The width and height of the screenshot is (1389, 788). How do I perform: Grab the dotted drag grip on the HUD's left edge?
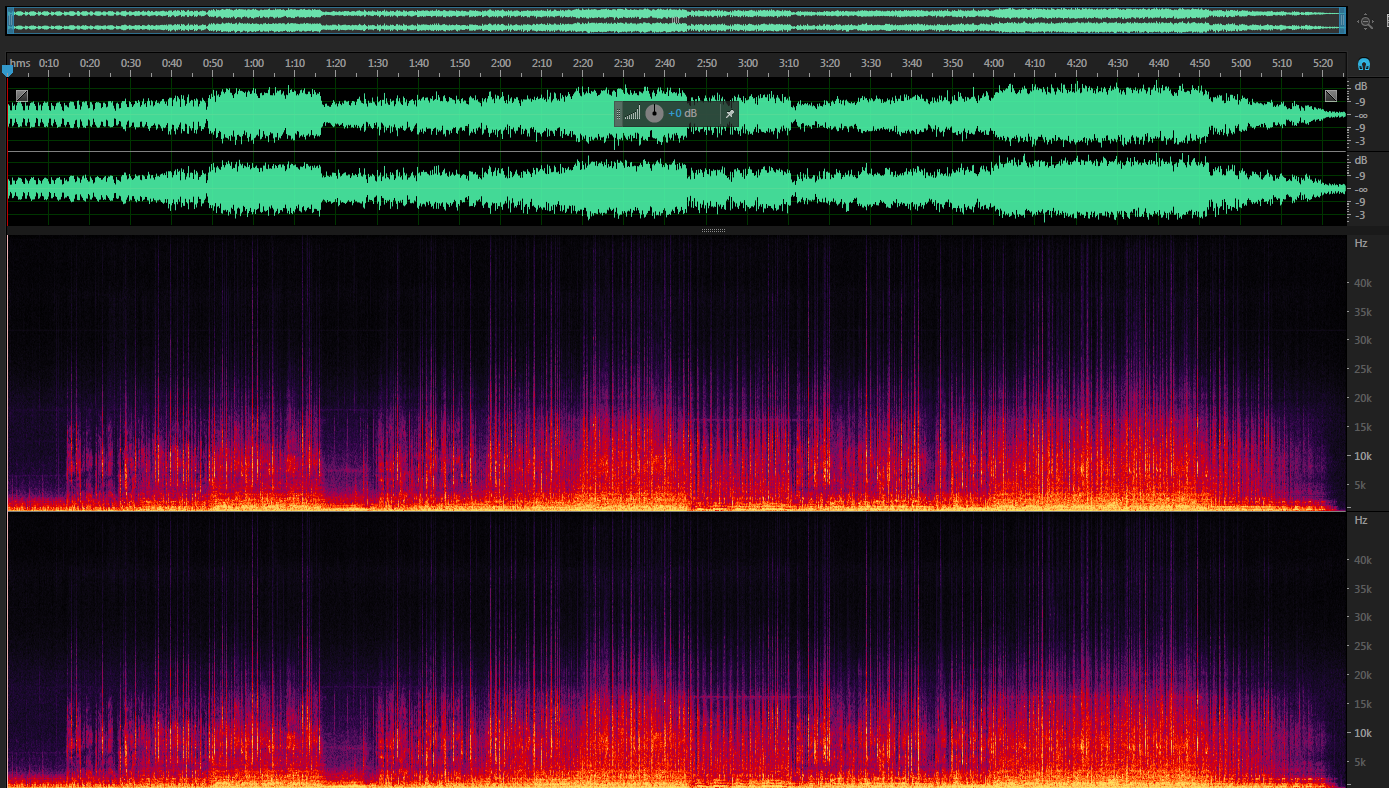[620, 113]
